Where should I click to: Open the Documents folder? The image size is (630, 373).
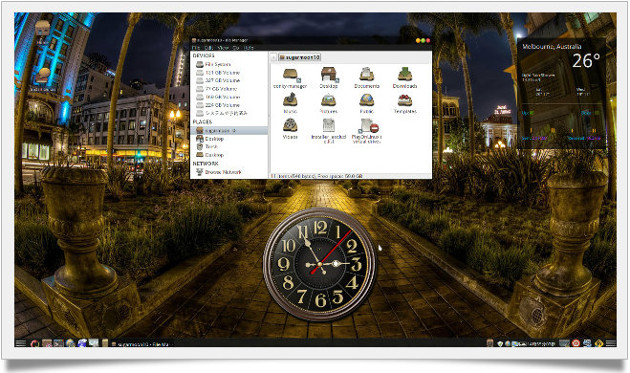pyautogui.click(x=366, y=78)
